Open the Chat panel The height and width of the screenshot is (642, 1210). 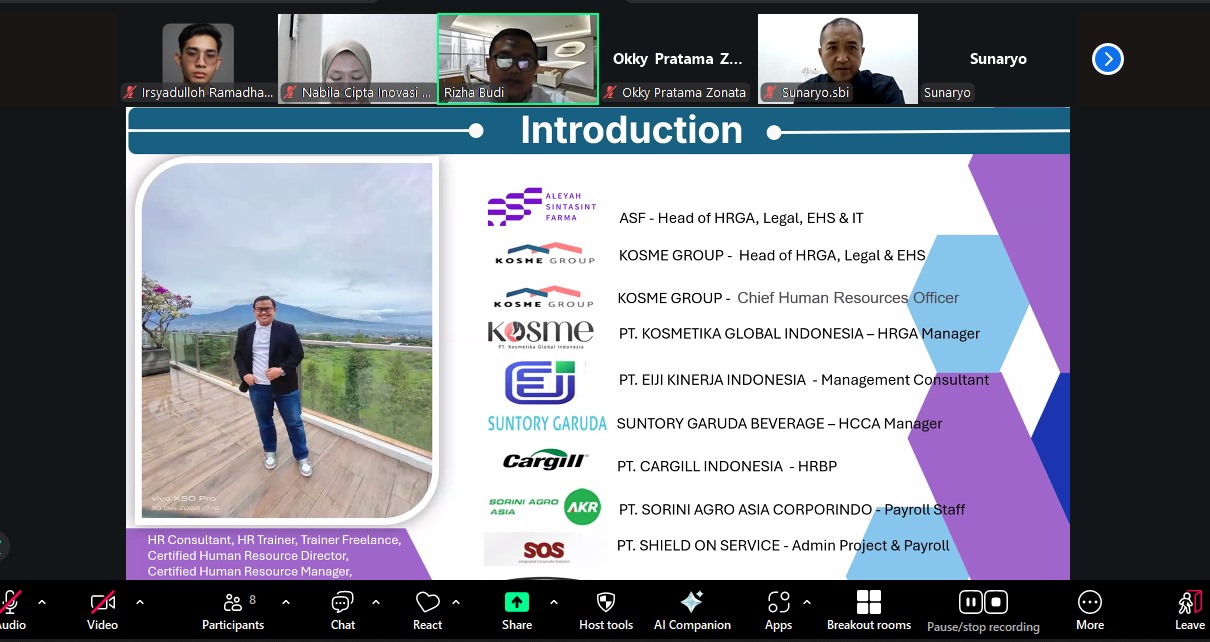[x=342, y=610]
